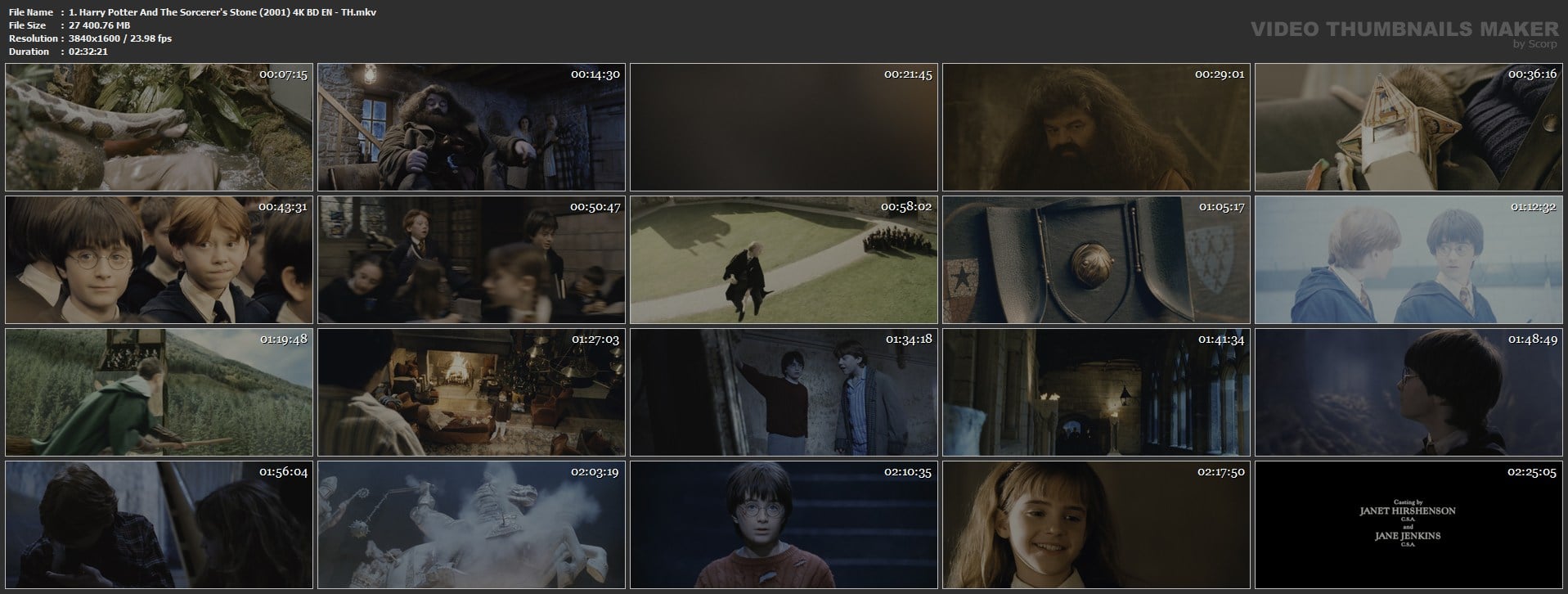Open the smiling girl thumbnail at 02:17:50
Screen dimensions: 1568x594
coord(1096,524)
